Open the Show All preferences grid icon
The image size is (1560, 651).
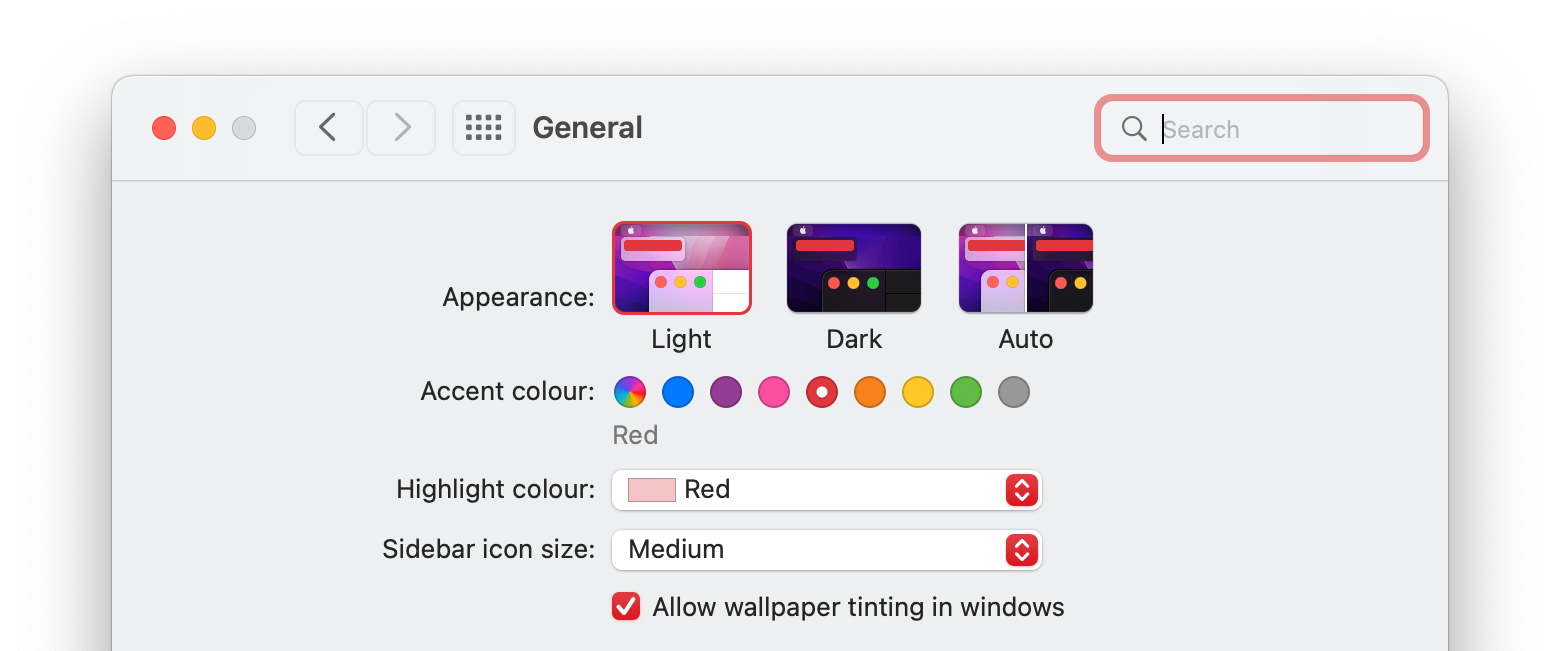483,128
